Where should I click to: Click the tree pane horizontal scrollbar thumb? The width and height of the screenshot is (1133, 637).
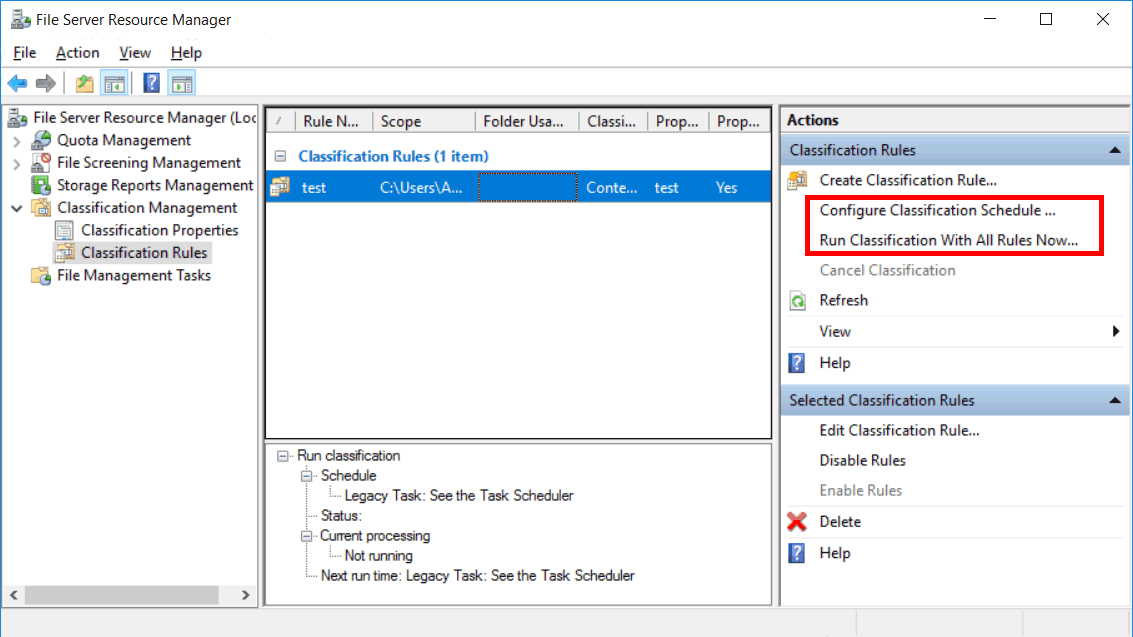pos(121,595)
